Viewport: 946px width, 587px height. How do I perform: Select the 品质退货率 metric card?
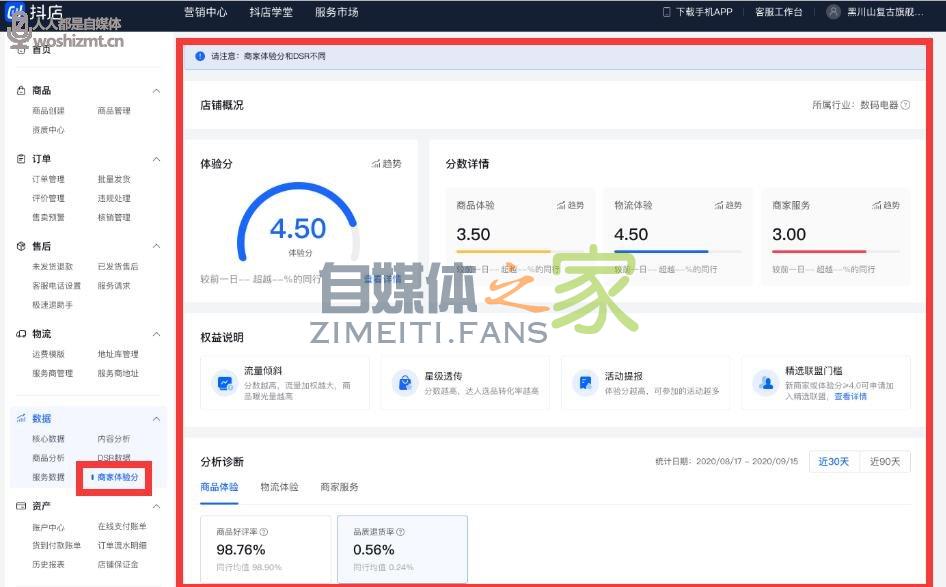(402, 549)
